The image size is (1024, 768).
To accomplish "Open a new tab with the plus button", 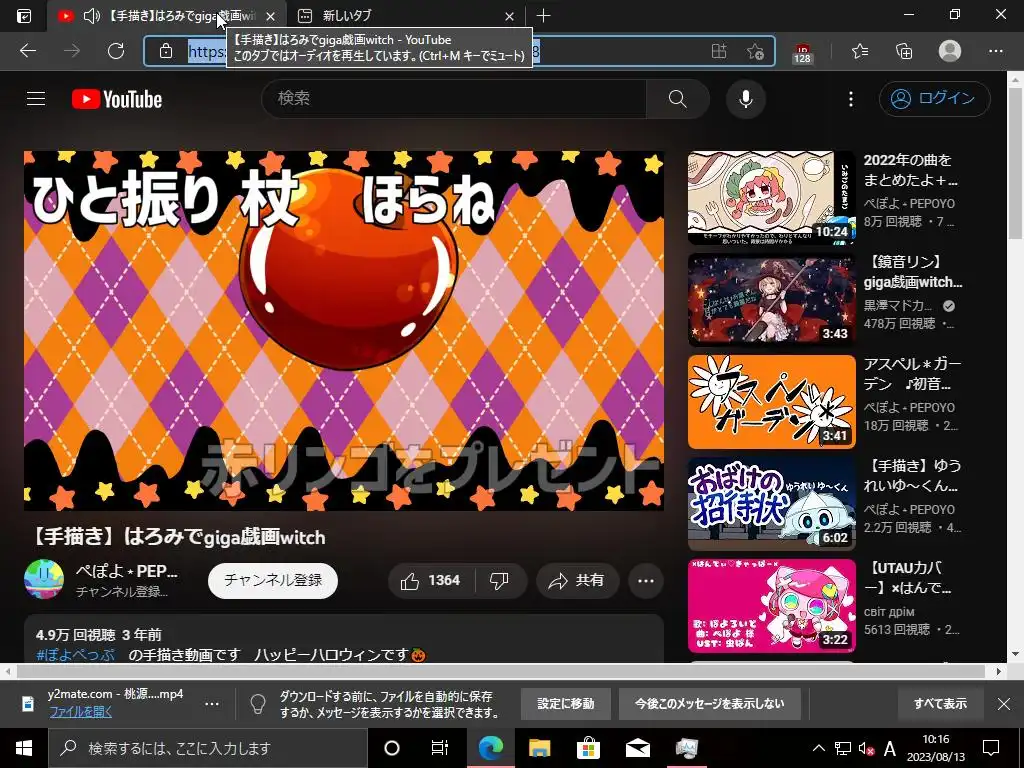I will (543, 16).
